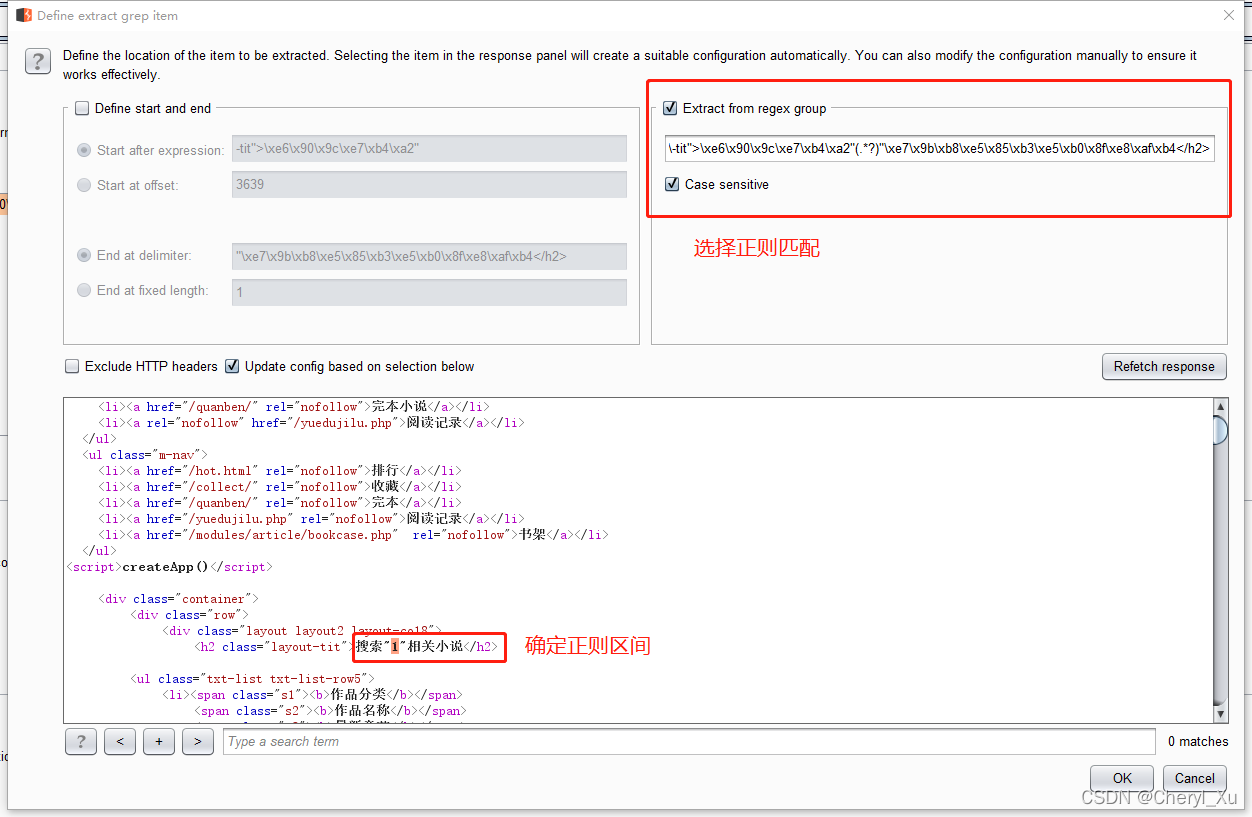The image size is (1252, 817).
Task: Go to previous search match button
Action: (120, 742)
